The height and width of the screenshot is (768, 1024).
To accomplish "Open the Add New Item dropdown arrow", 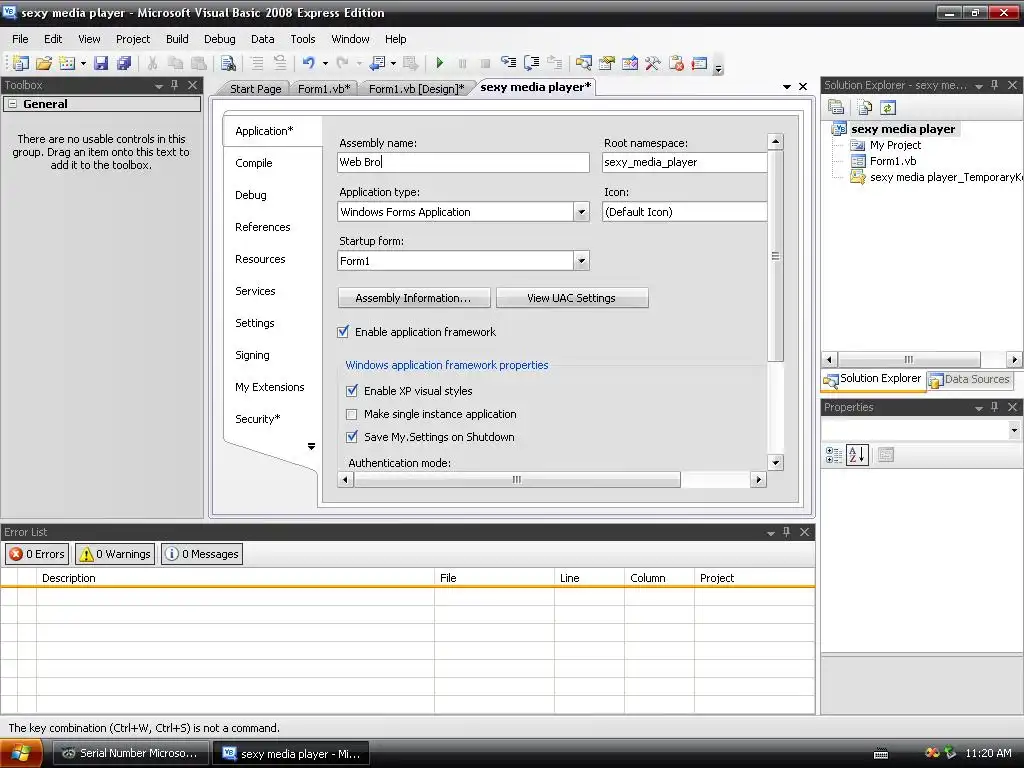I will (x=83, y=63).
